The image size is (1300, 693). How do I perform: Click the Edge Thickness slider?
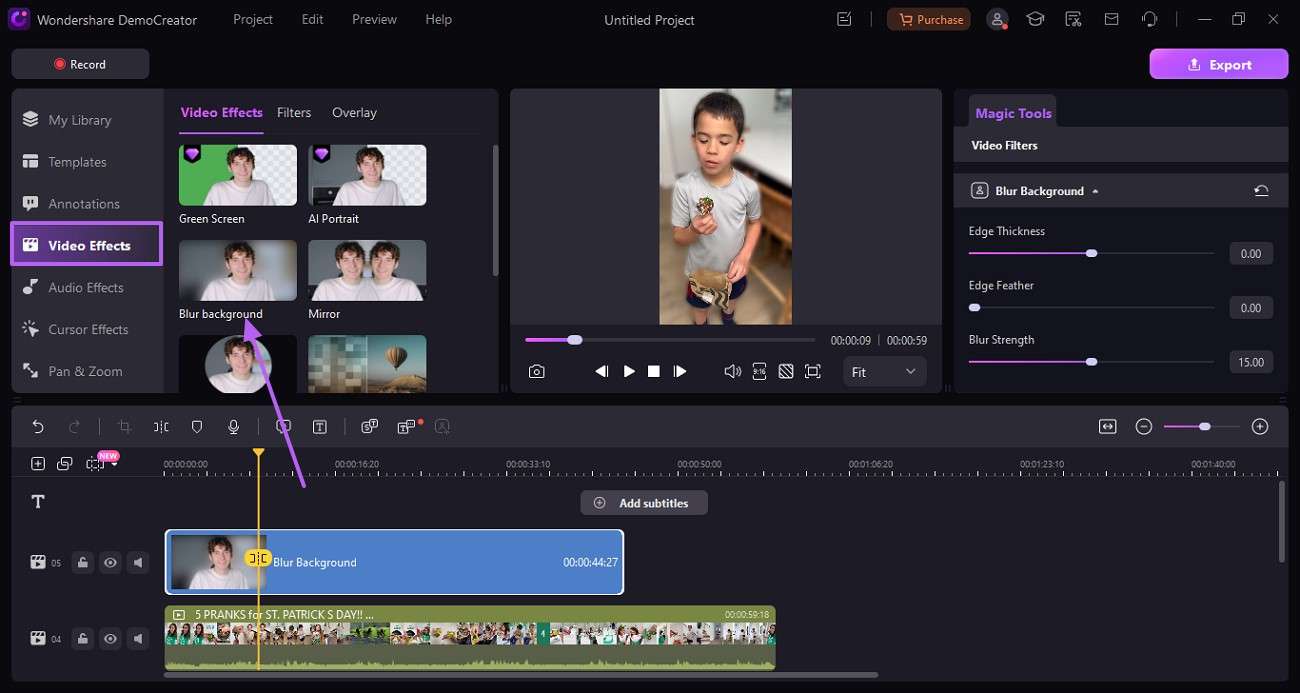tap(1091, 253)
